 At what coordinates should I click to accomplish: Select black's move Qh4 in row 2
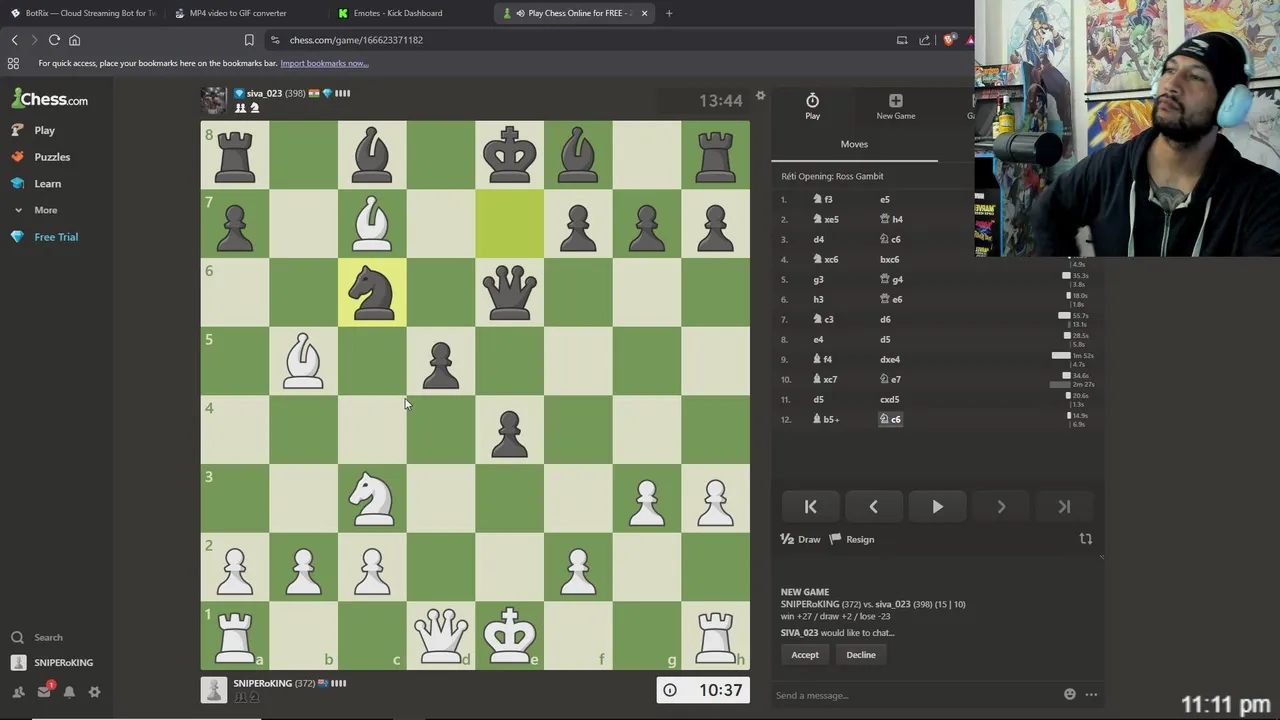(x=891, y=219)
